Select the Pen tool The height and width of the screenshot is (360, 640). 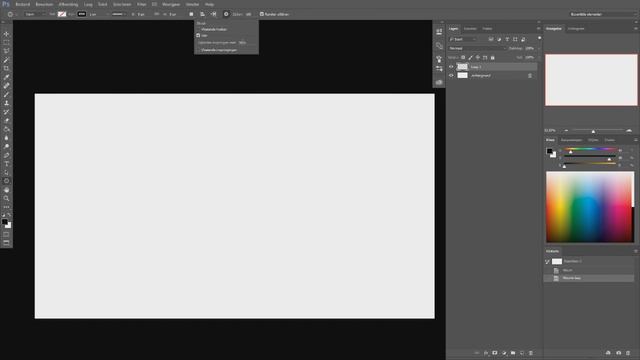tap(6, 155)
